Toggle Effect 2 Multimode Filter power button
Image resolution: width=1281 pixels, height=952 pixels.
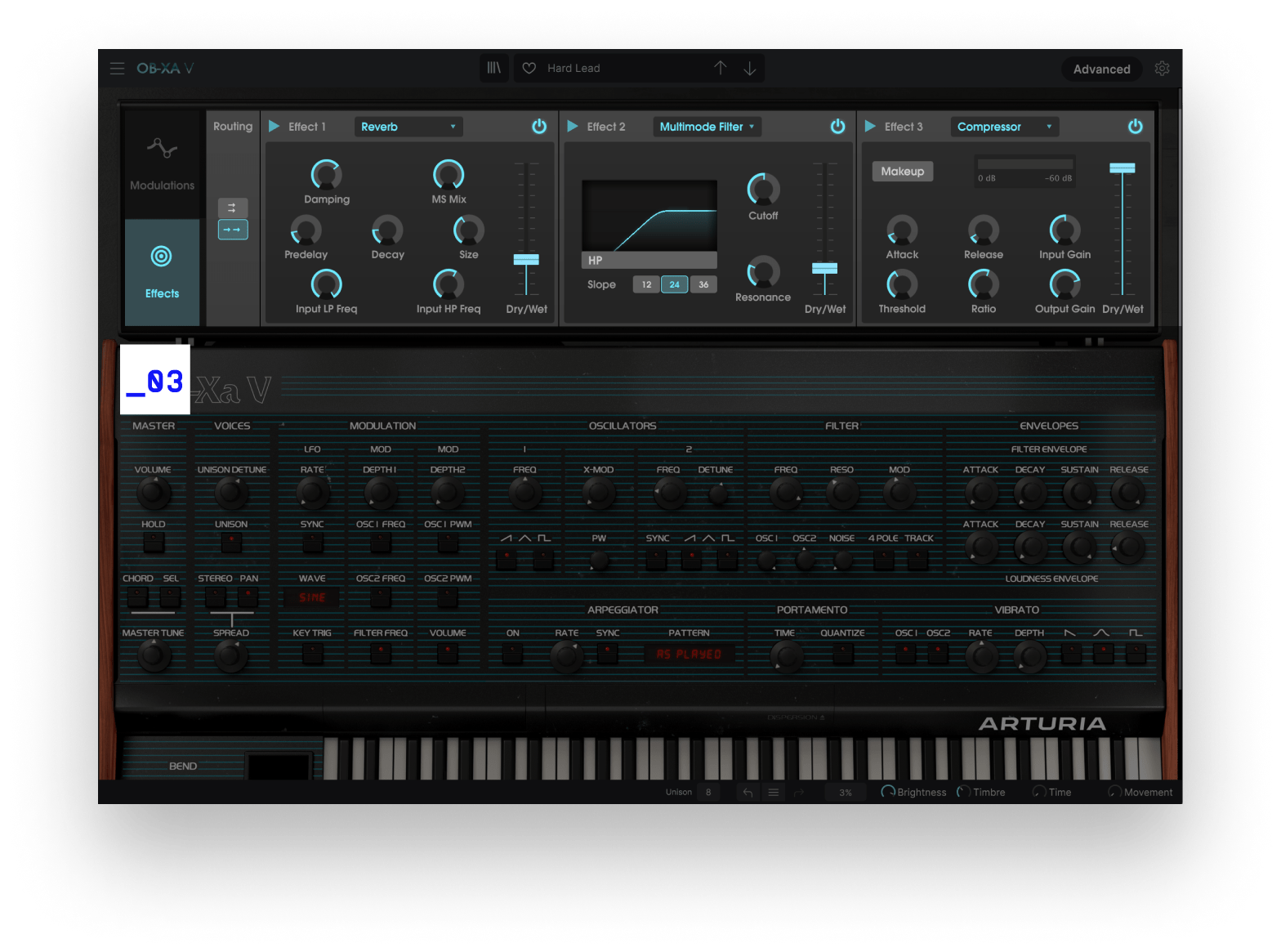(837, 127)
